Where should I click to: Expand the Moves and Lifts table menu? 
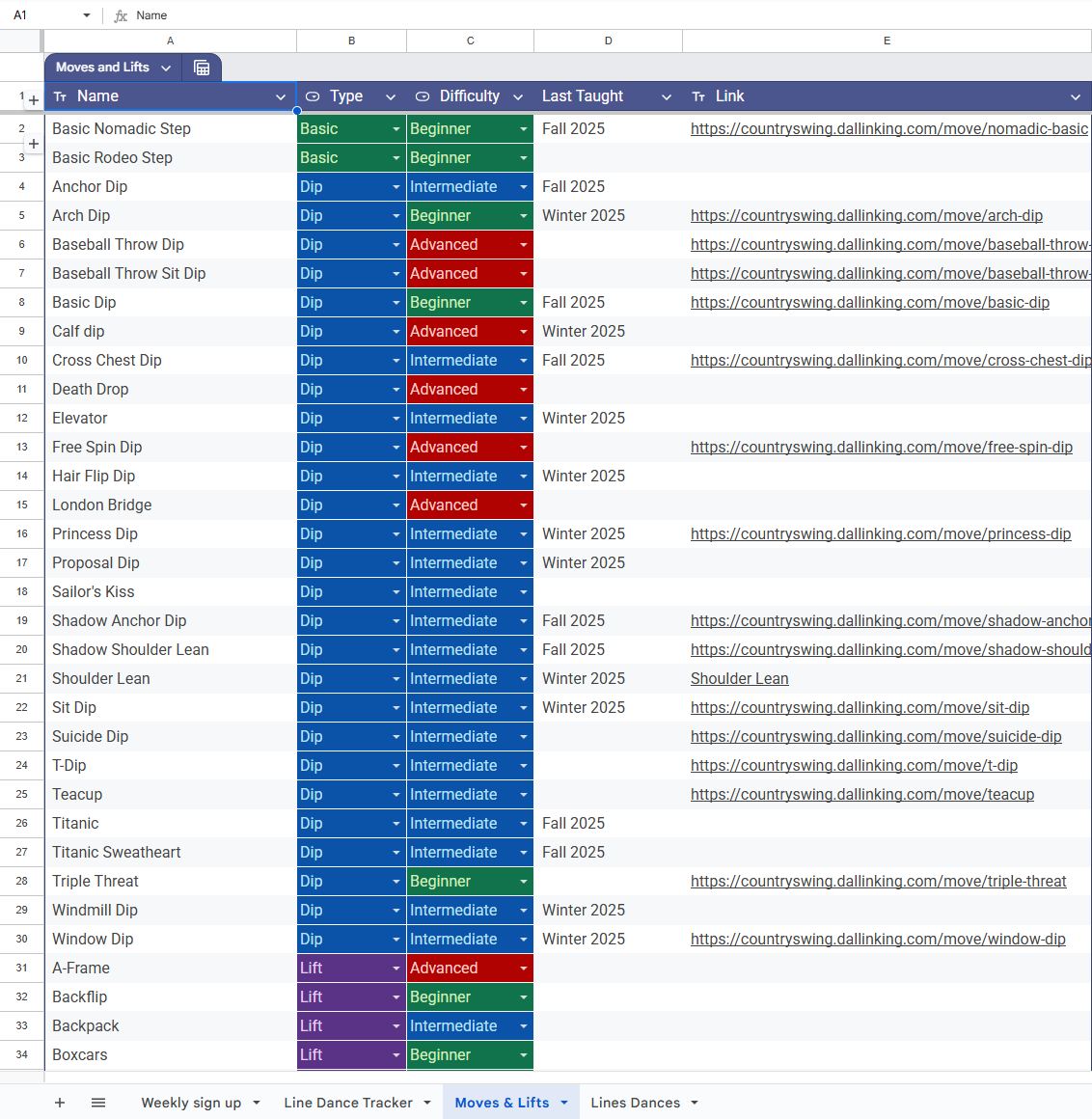(166, 68)
